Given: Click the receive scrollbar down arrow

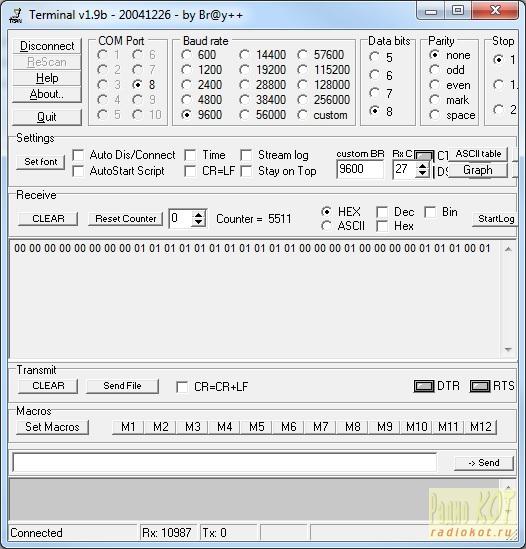Looking at the screenshot, I should coord(508,350).
